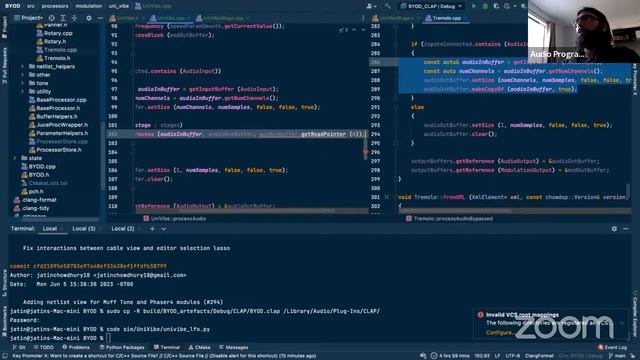The width and height of the screenshot is (640, 360).
Task: Click the Run with Coverage icon
Action: (496, 6)
